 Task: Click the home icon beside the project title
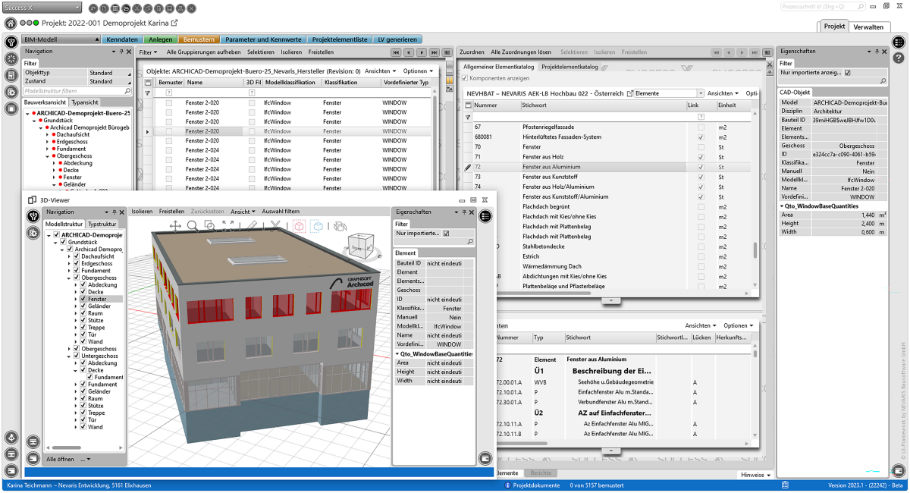click(10, 23)
